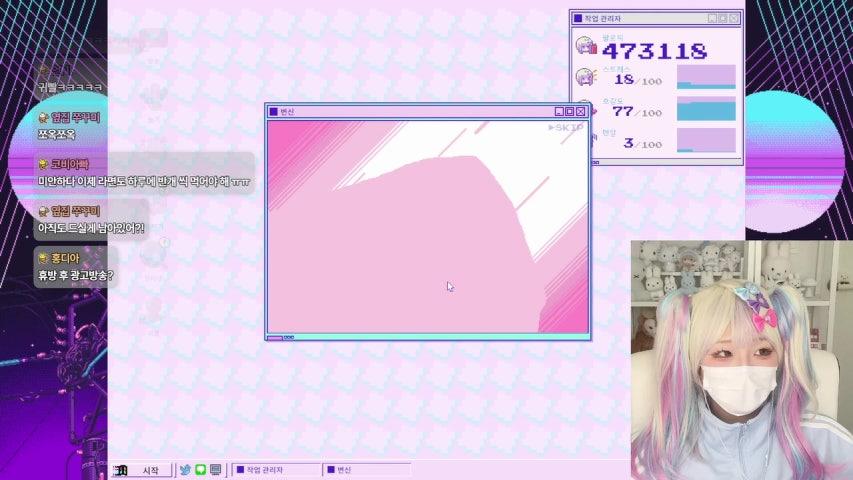Switch to 변신 taskbar item

coord(366,469)
